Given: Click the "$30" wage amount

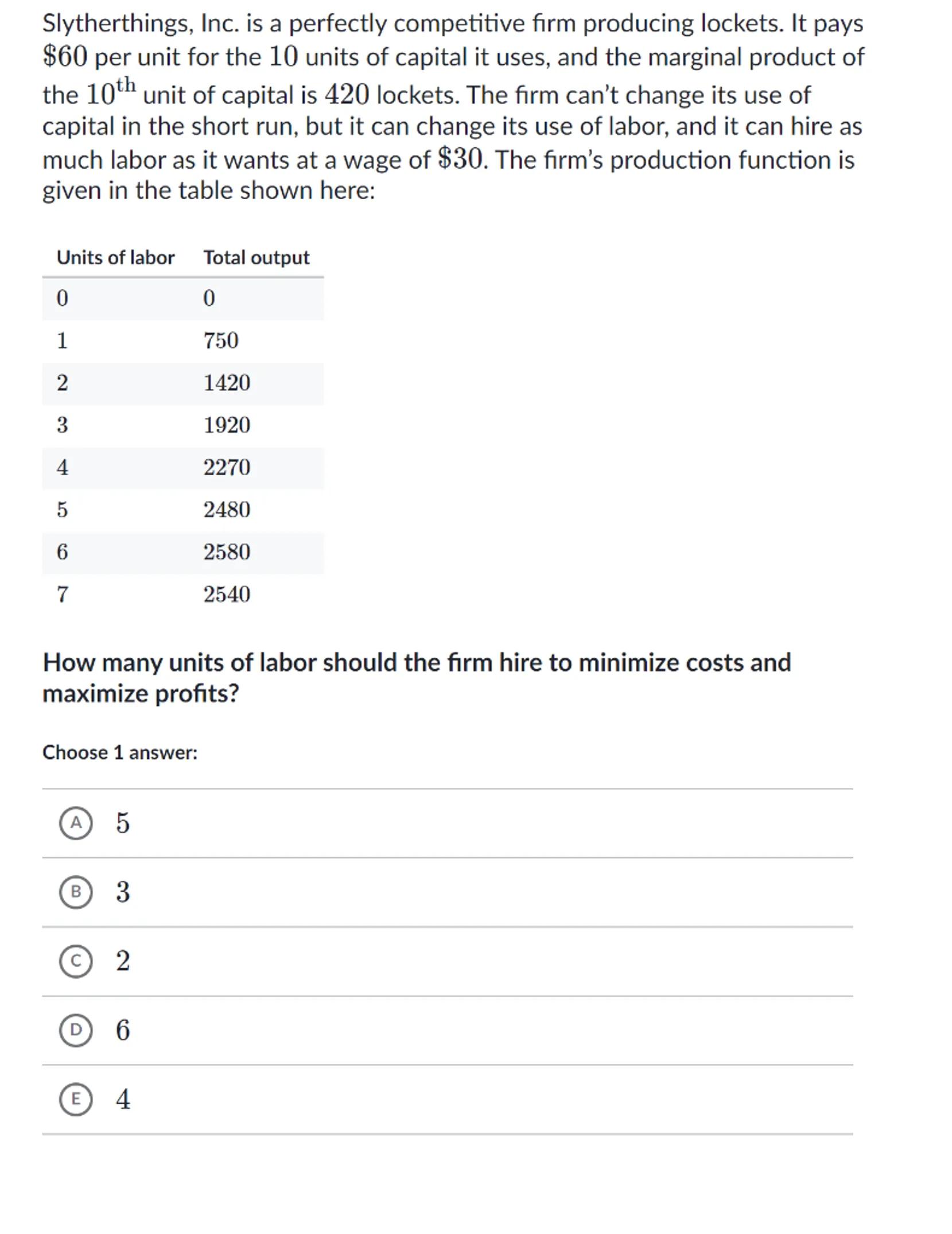Looking at the screenshot, I should click(x=461, y=159).
